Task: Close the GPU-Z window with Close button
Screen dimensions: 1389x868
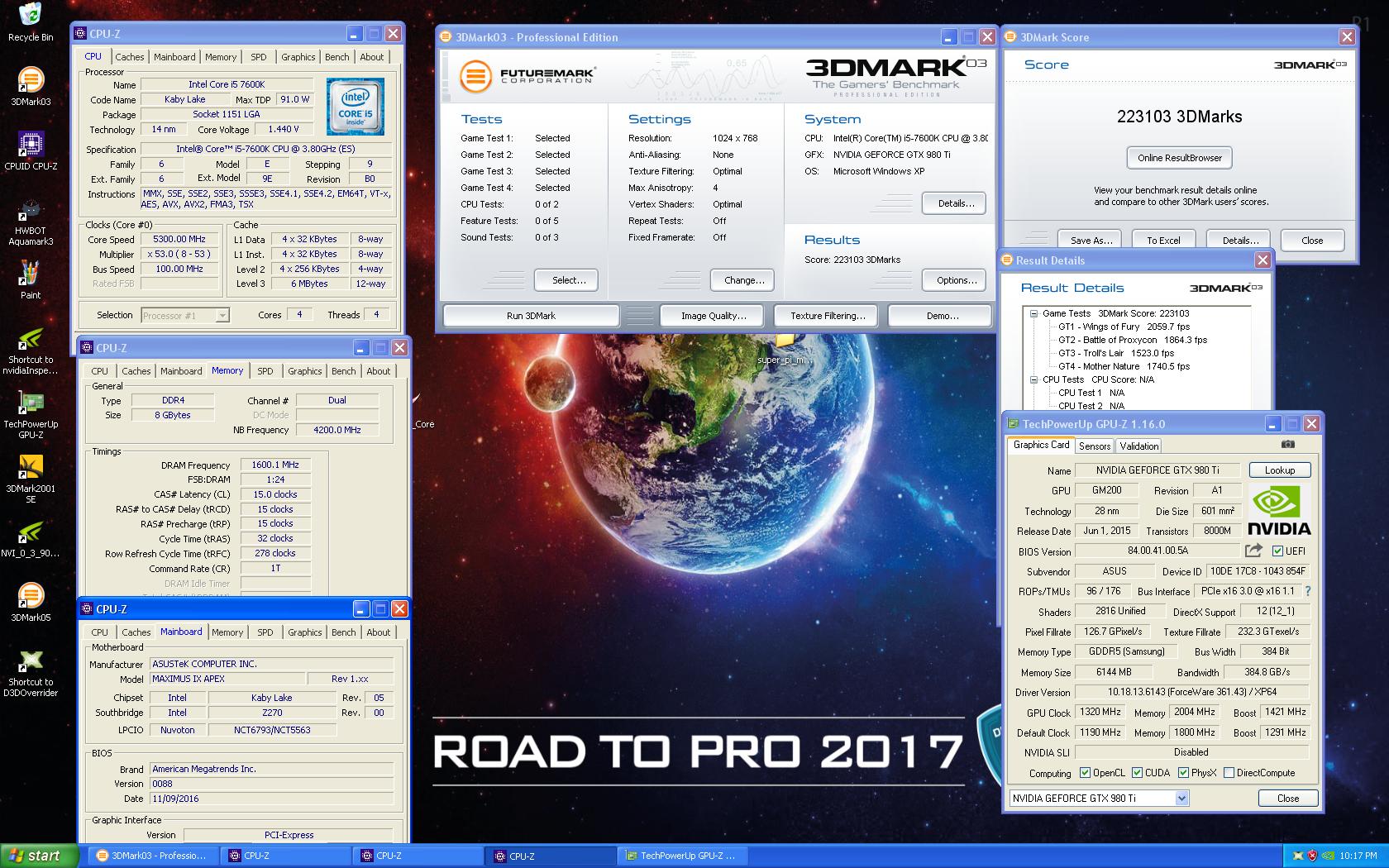Action: pyautogui.click(x=1288, y=799)
